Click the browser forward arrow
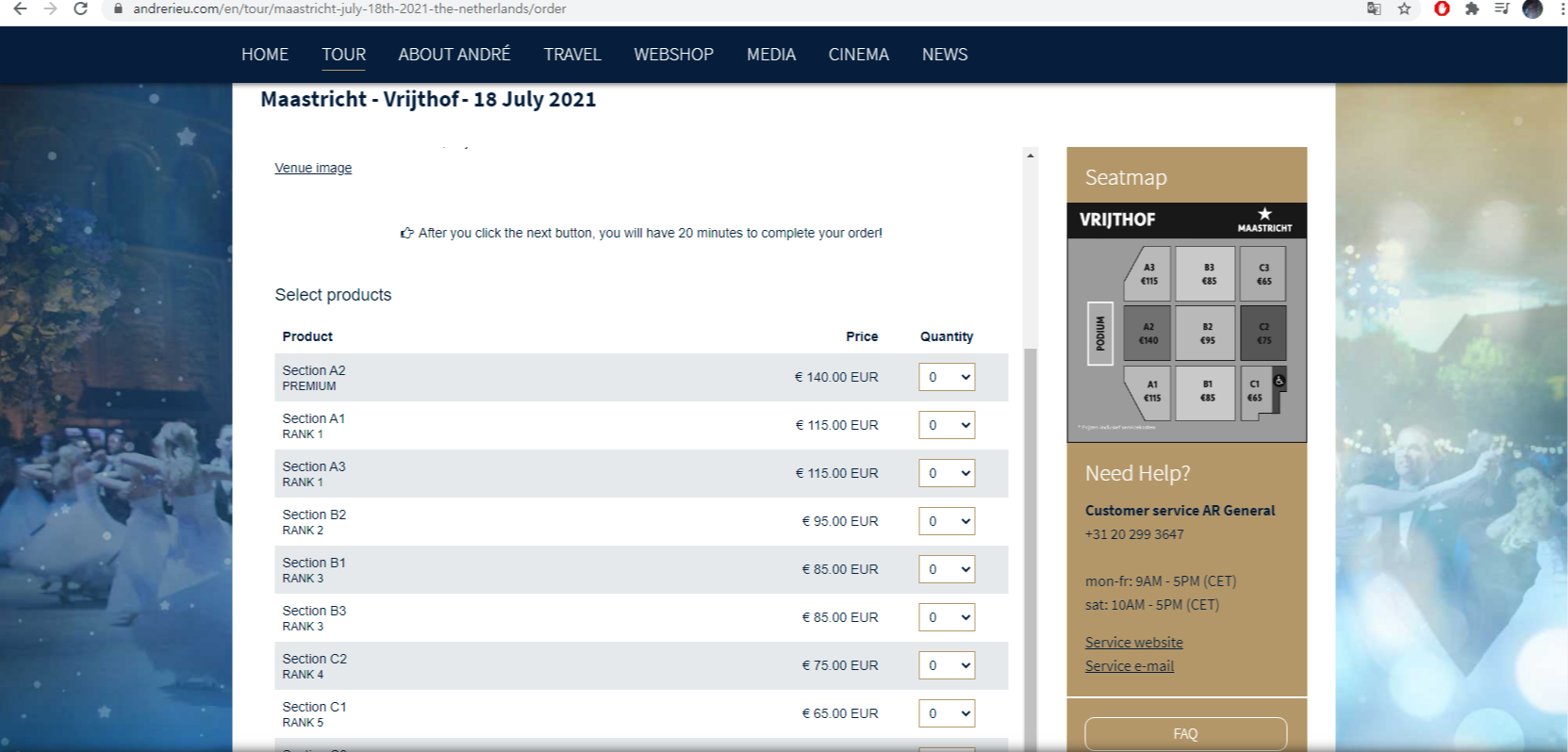Image resolution: width=1568 pixels, height=752 pixels. click(x=51, y=8)
